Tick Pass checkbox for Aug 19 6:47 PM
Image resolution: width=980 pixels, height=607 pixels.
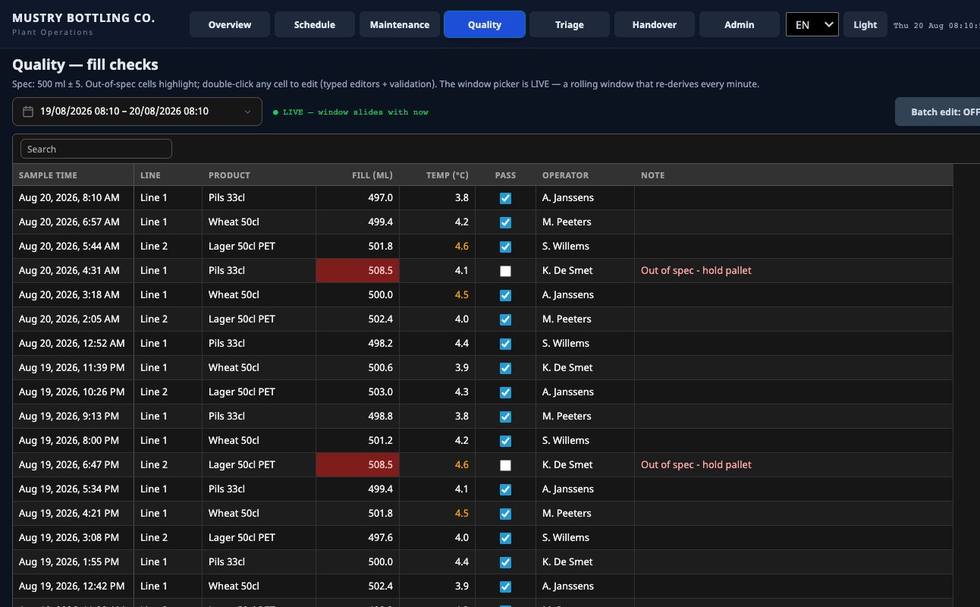pos(506,465)
